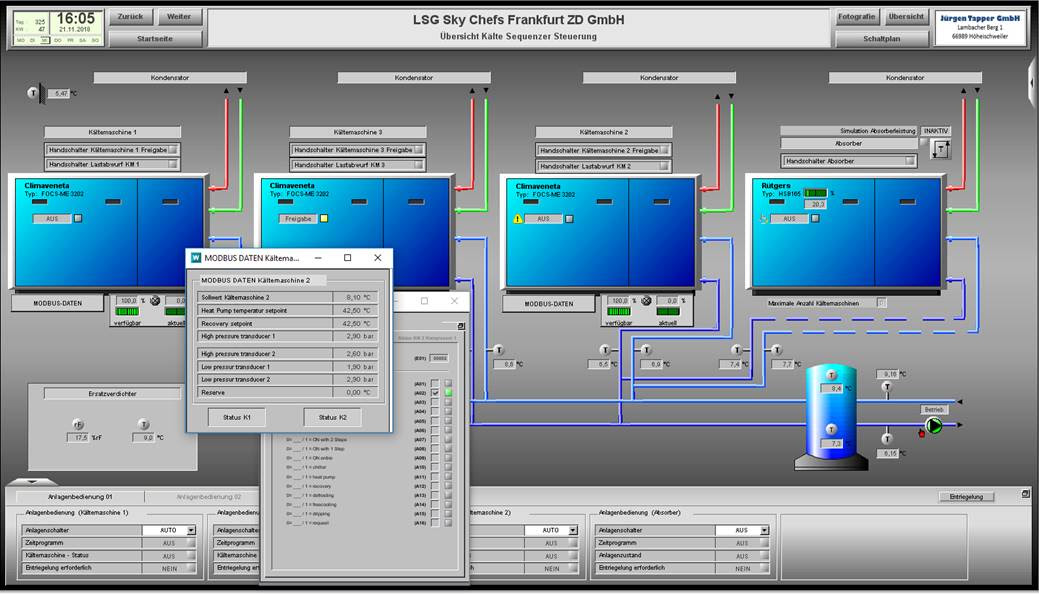Click the Maximale Anzahl Kältemaschinen input field
Viewport: 1039px width, 594px height.
881,303
